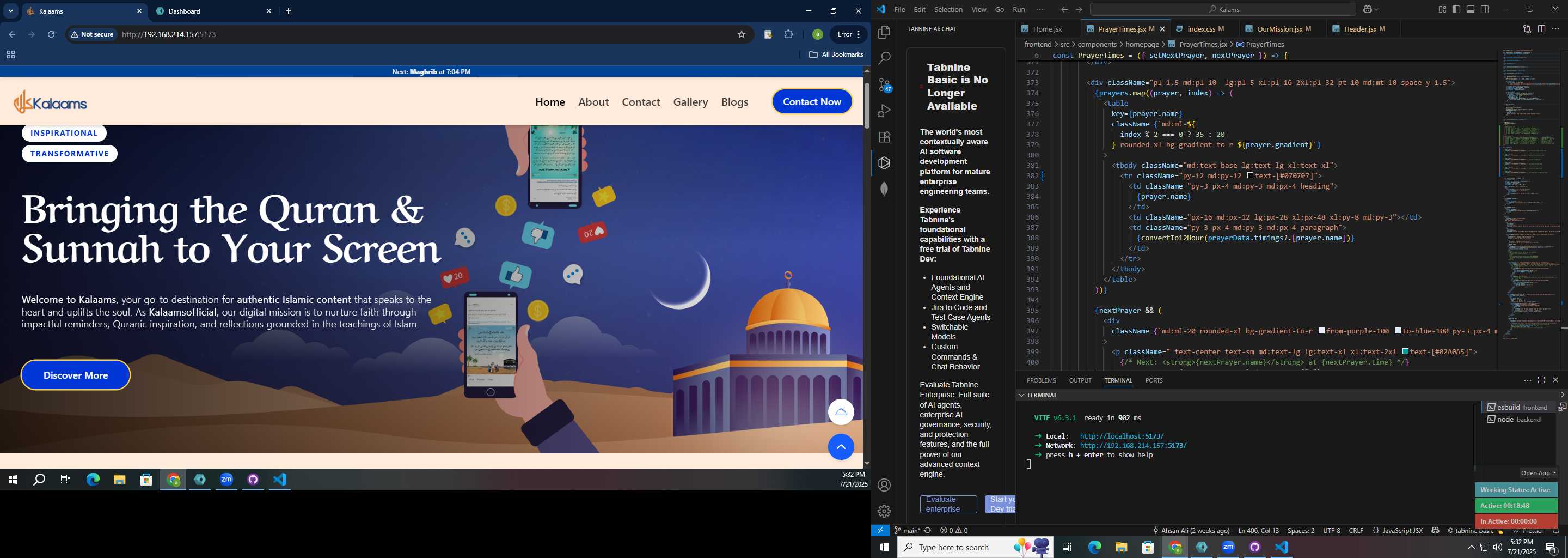Open the Chrome profile avatar

tap(817, 35)
